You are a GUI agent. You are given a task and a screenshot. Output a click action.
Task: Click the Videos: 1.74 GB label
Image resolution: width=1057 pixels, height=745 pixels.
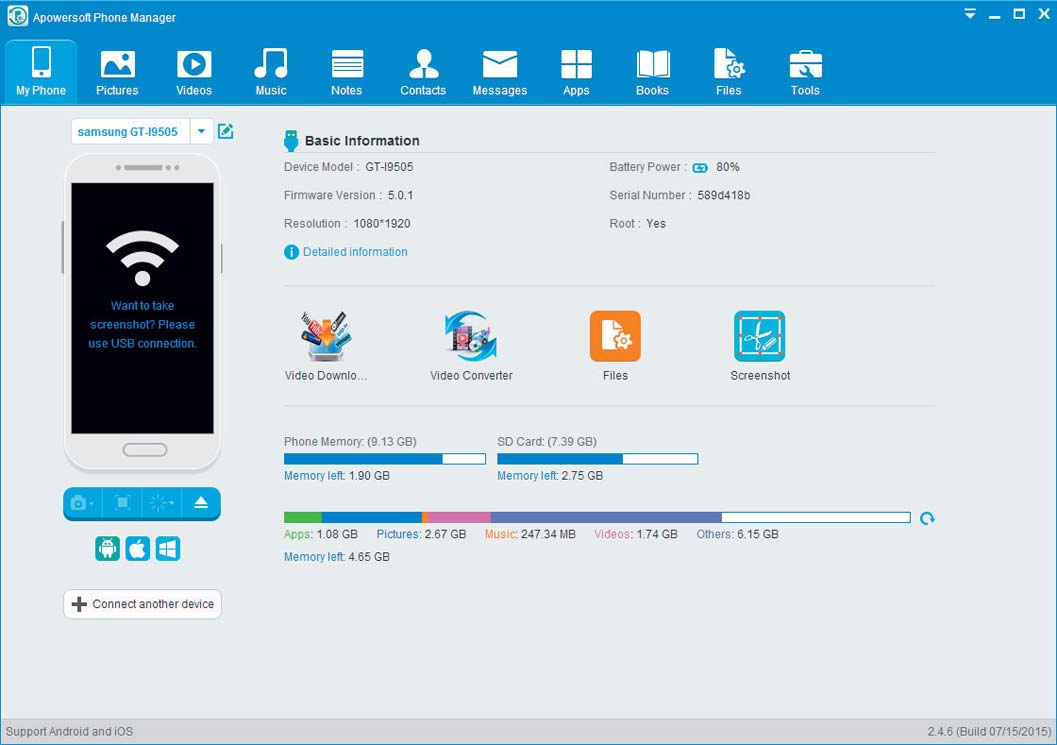point(636,534)
